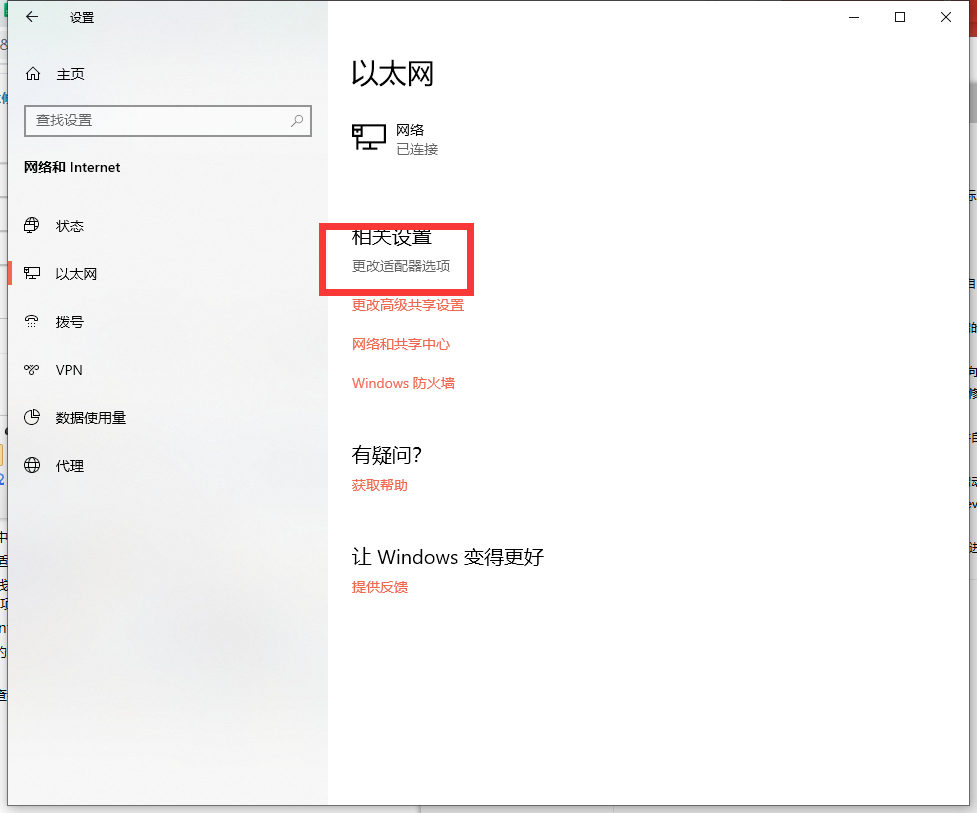Open 更改高级共享设置 link
Viewport: 977px width, 813px height.
(x=408, y=305)
